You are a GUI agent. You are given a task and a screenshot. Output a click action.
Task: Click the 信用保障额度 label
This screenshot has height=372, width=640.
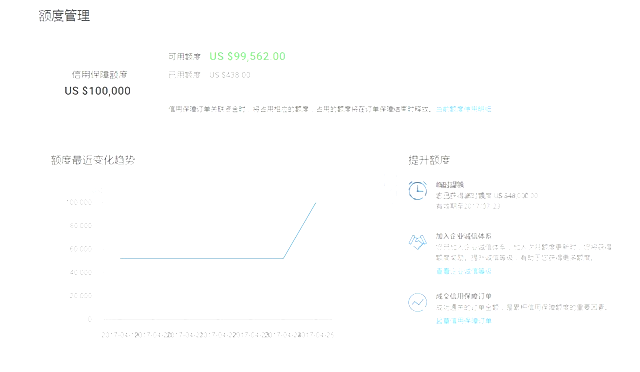click(100, 75)
